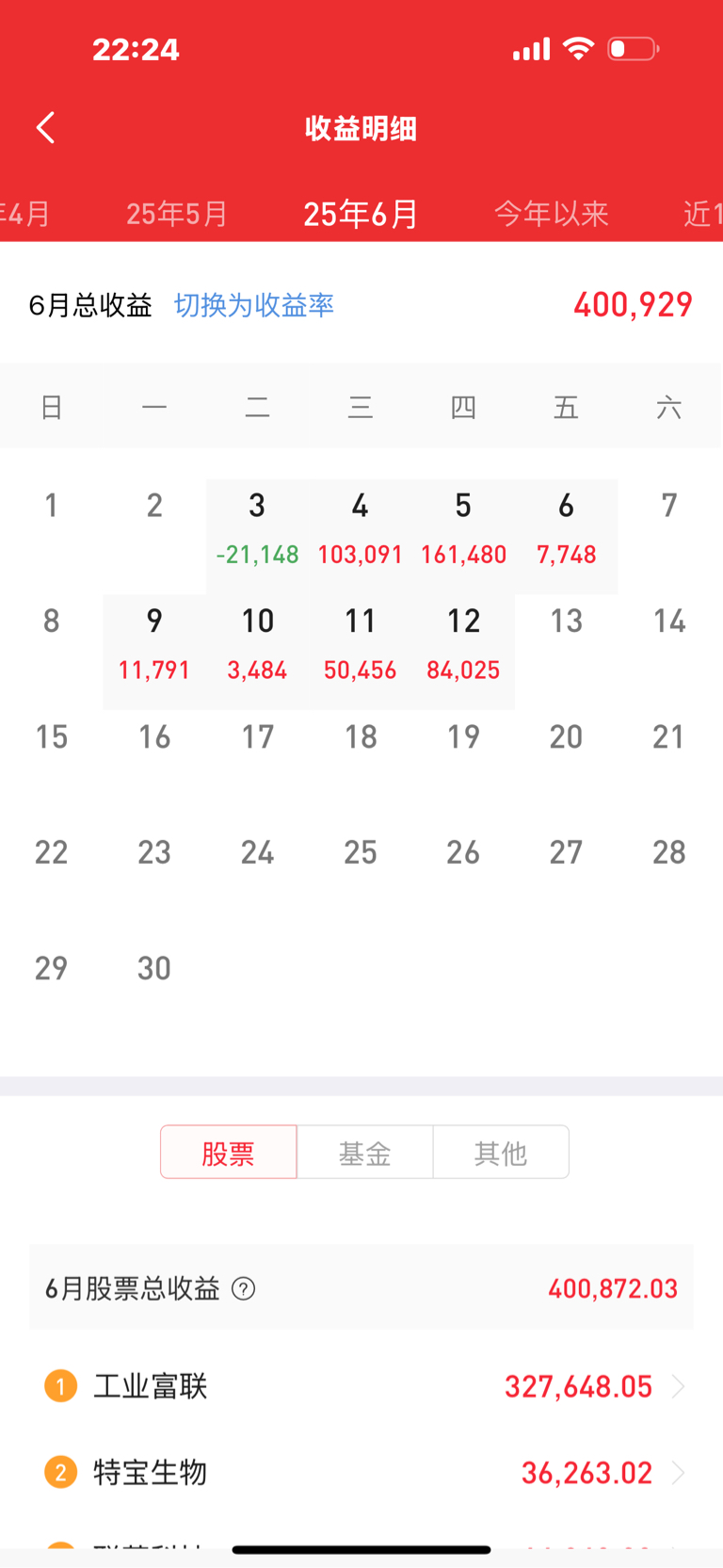Tap the orange rank 1 badge

(x=61, y=1386)
